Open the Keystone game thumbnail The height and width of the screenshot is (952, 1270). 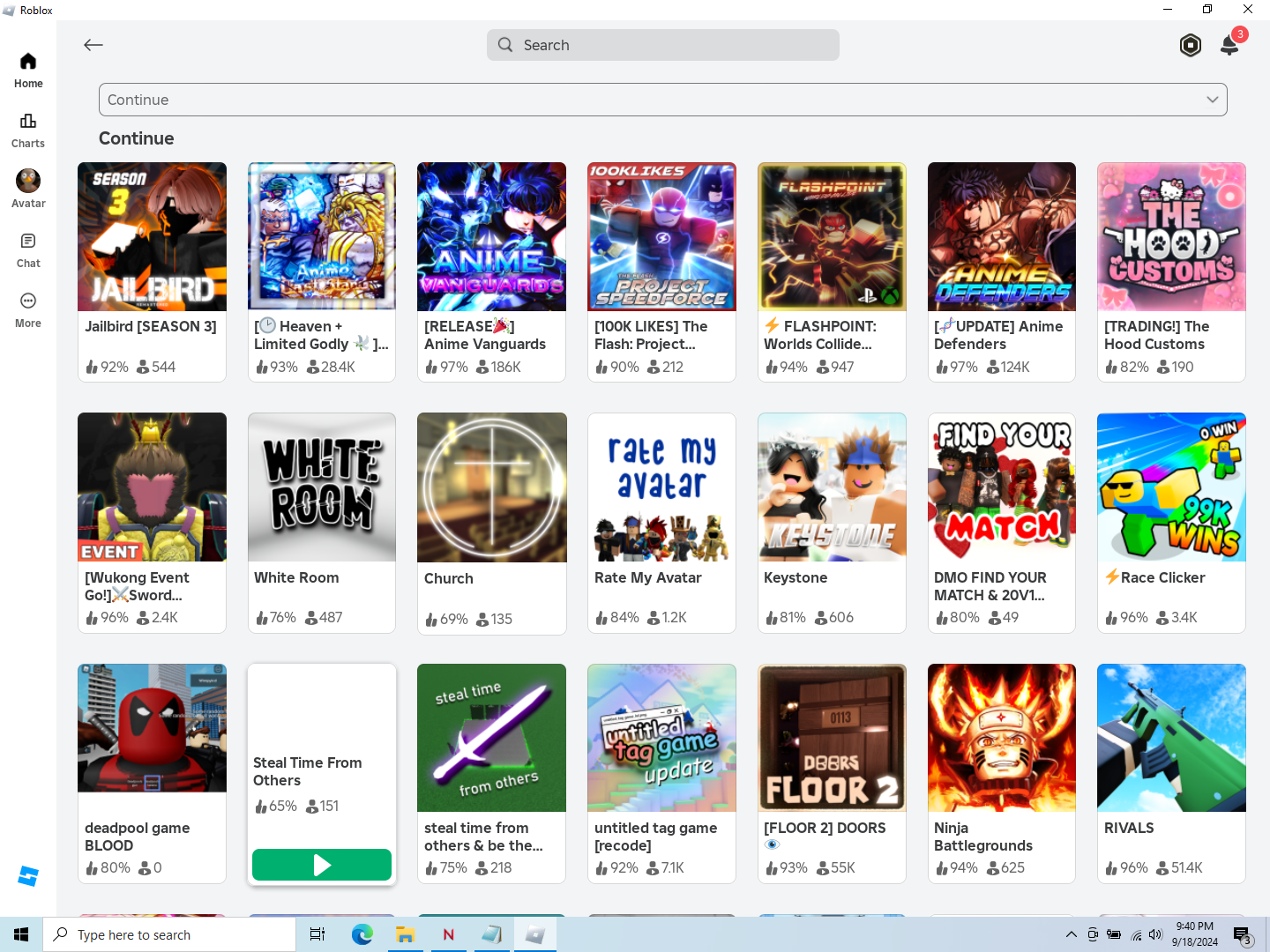click(x=832, y=487)
